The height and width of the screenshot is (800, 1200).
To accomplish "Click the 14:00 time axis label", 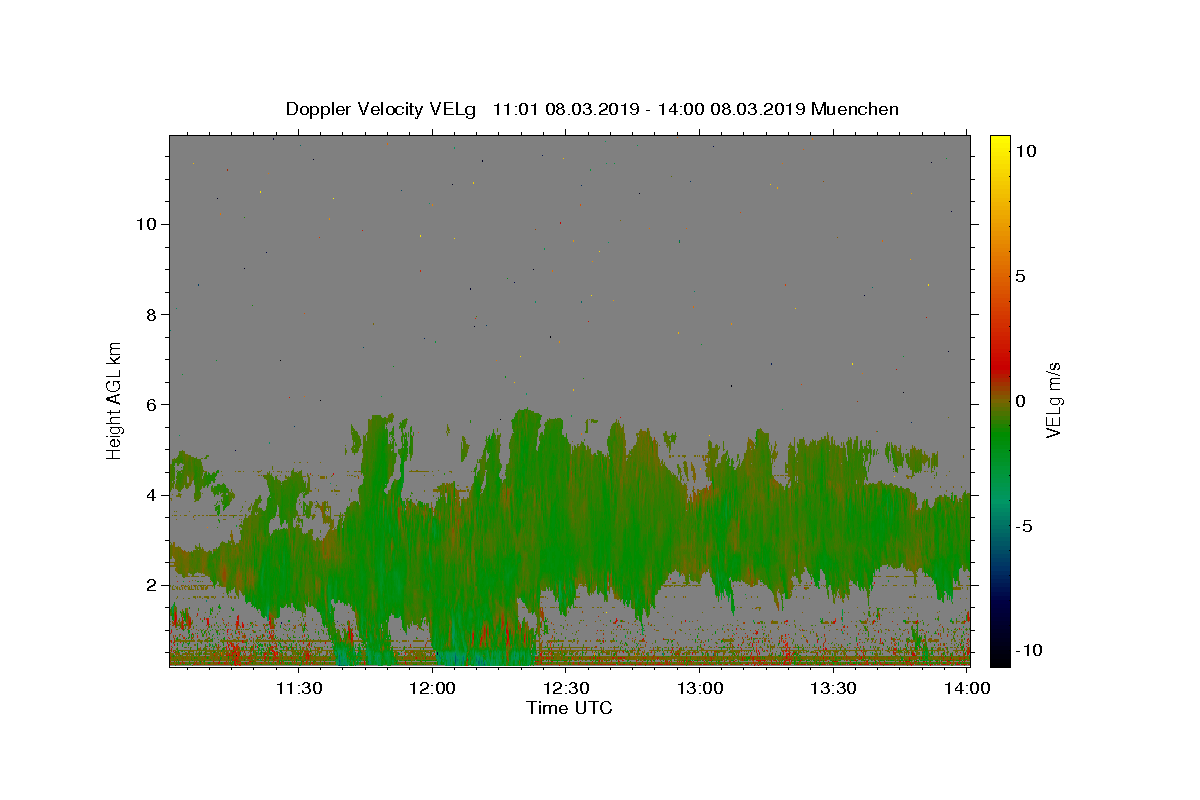I will pyautogui.click(x=967, y=689).
